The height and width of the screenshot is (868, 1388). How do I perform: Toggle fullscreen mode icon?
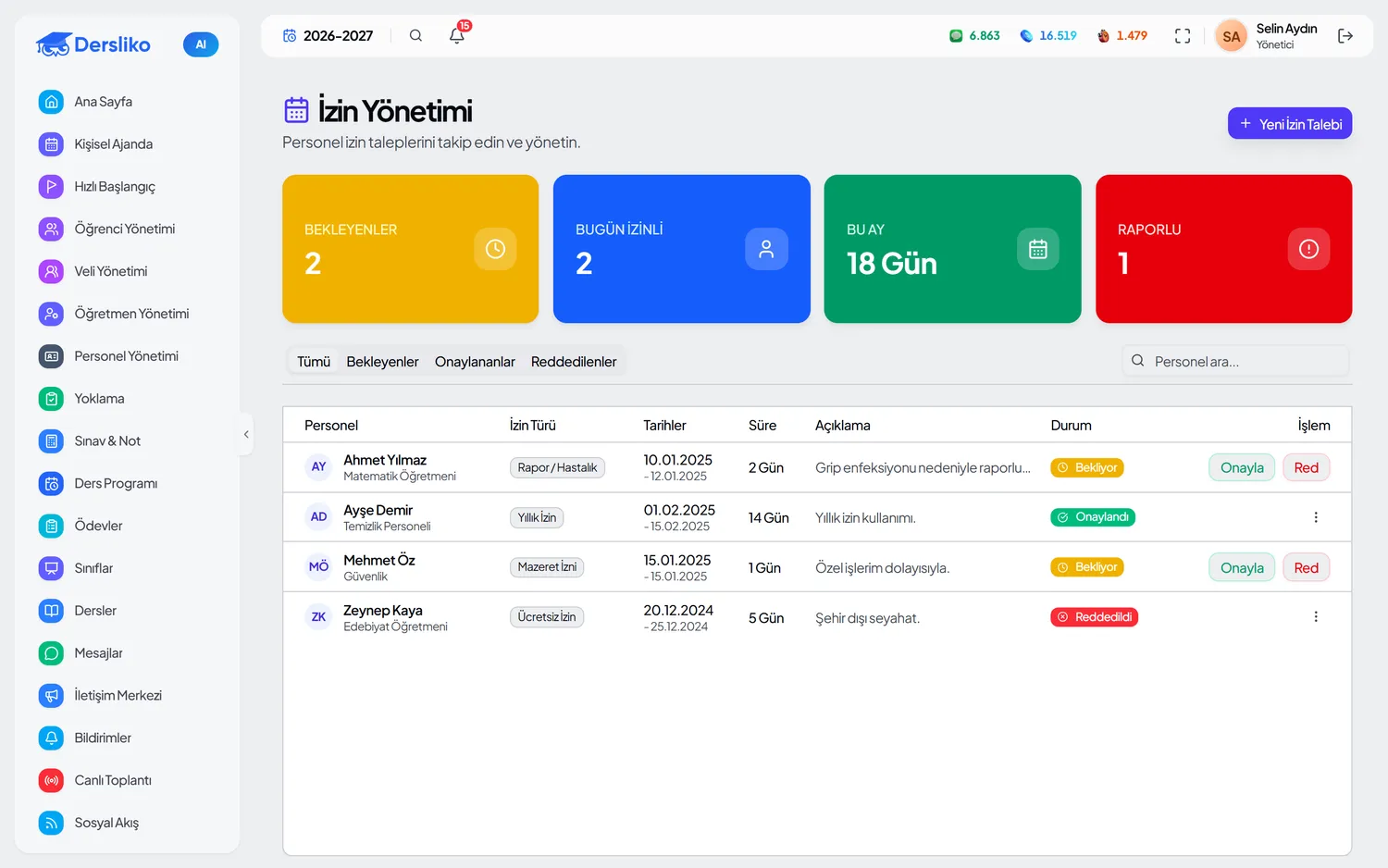pos(1183,36)
